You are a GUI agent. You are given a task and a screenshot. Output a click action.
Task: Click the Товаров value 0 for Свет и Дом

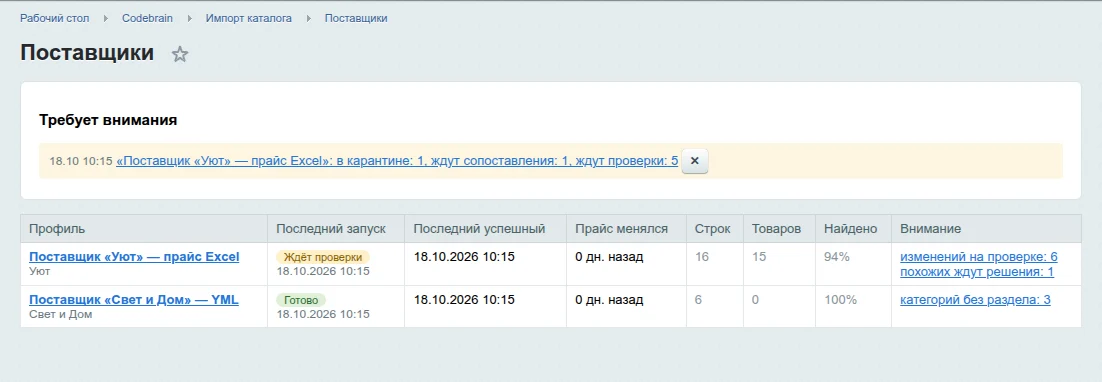click(x=756, y=300)
